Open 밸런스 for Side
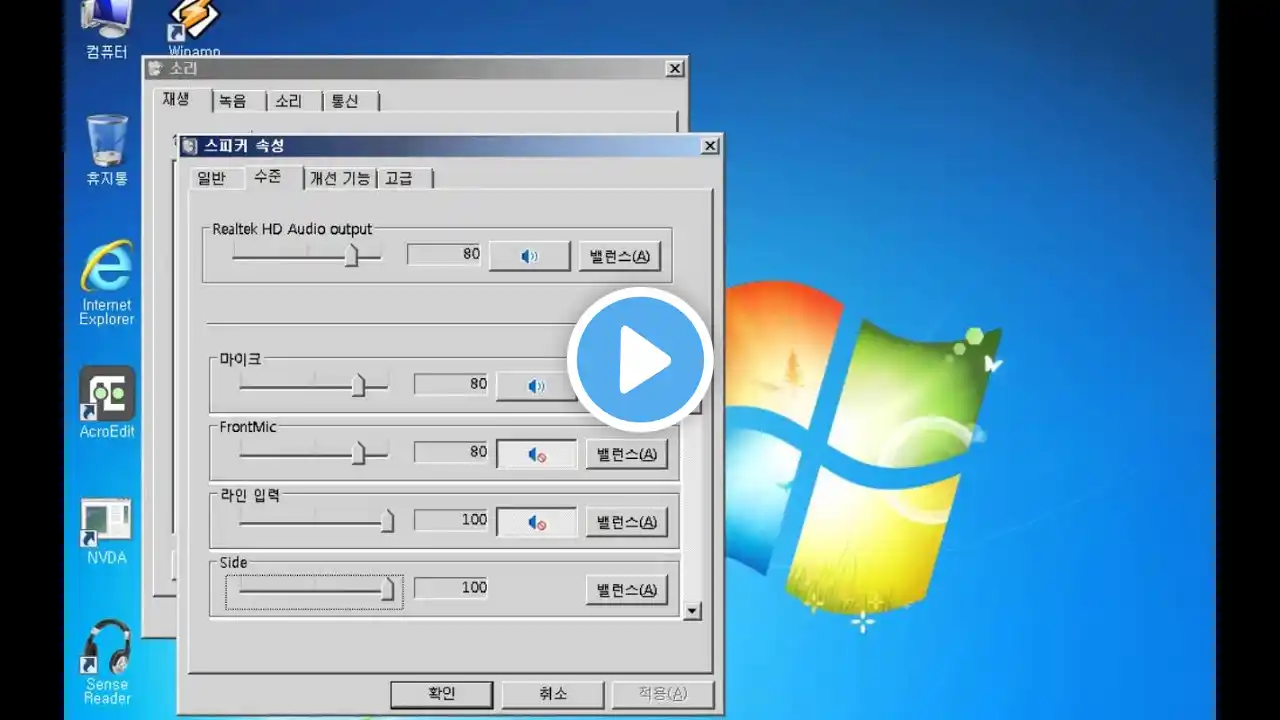The image size is (1280, 720). (x=626, y=590)
